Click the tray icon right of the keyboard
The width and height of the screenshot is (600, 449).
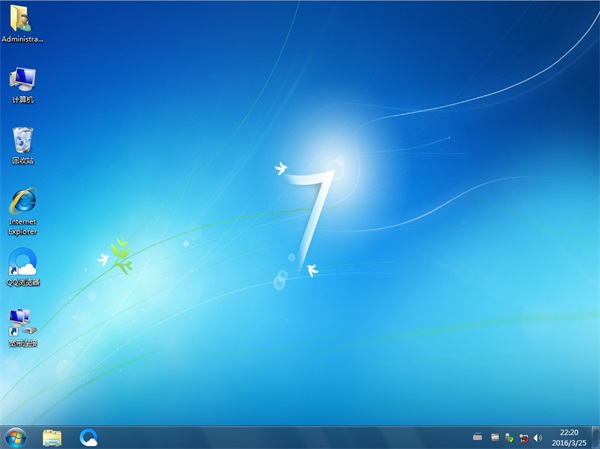tap(495, 437)
